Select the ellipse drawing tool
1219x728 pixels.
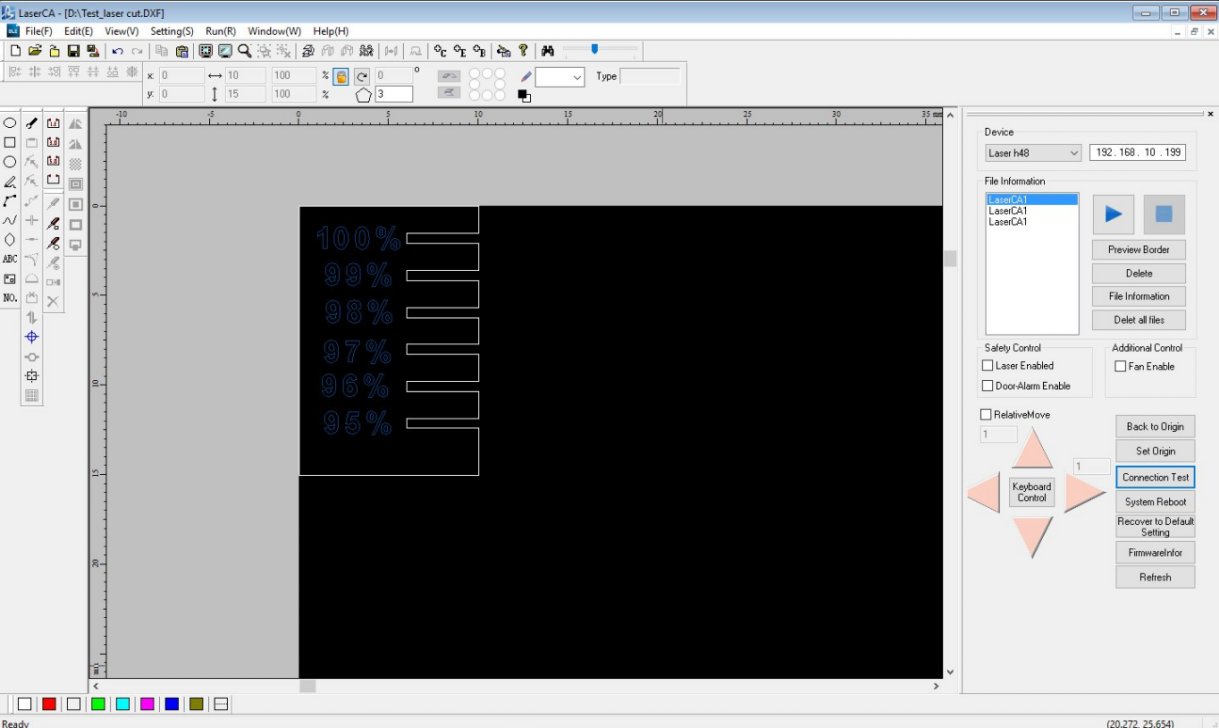coord(10,123)
